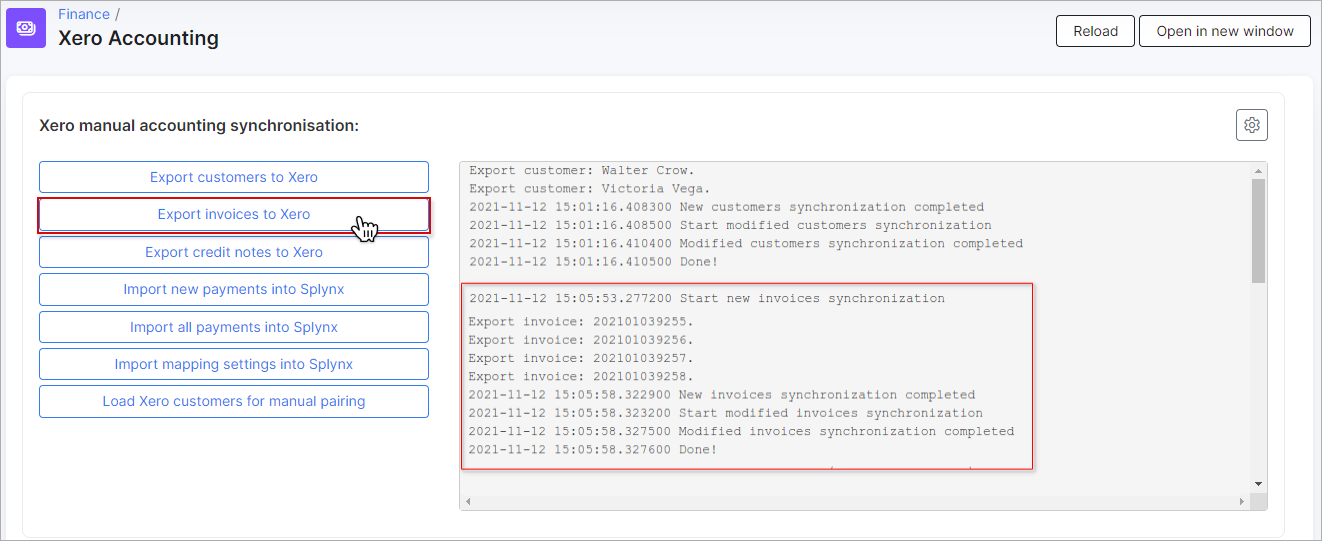Screen dimensions: 1322x541
Task: Click the log scrollbar down arrow
Action: (1258, 483)
